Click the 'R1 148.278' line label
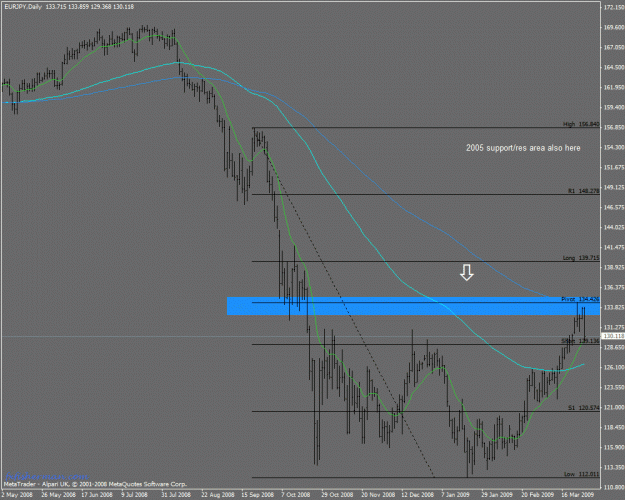The width and height of the screenshot is (625, 500). 583,191
